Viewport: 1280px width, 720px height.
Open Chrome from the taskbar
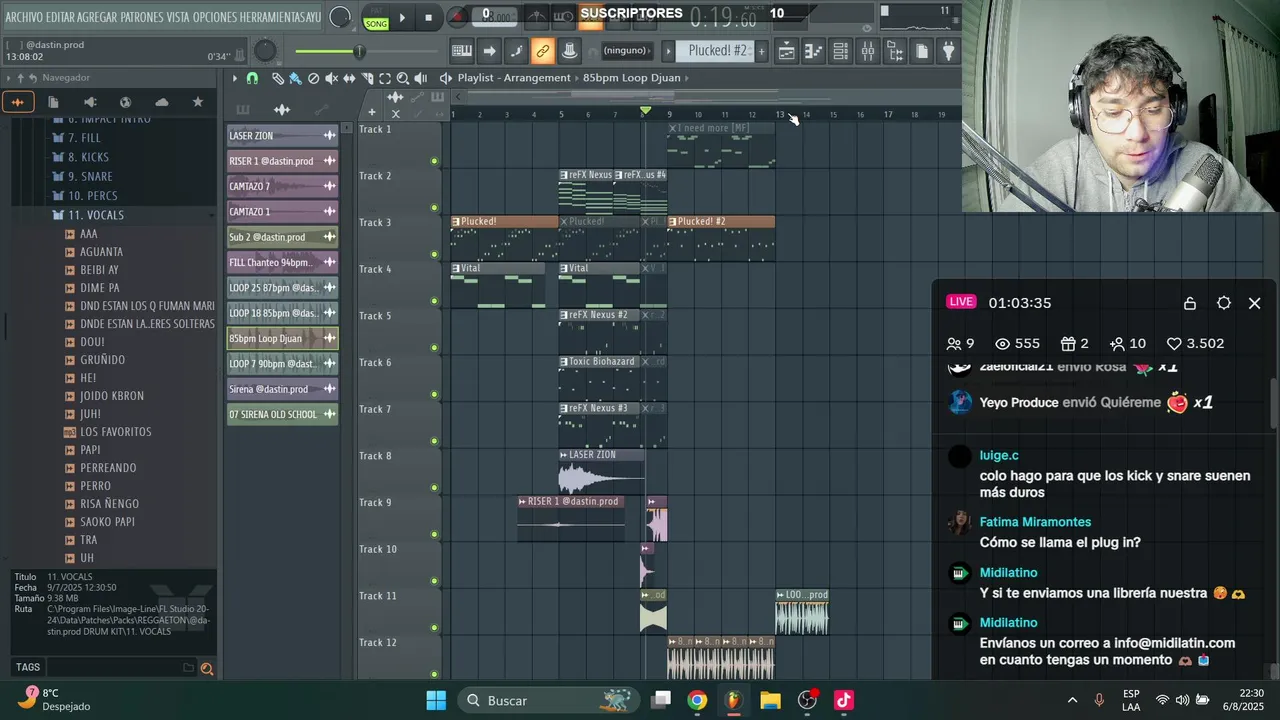point(697,700)
